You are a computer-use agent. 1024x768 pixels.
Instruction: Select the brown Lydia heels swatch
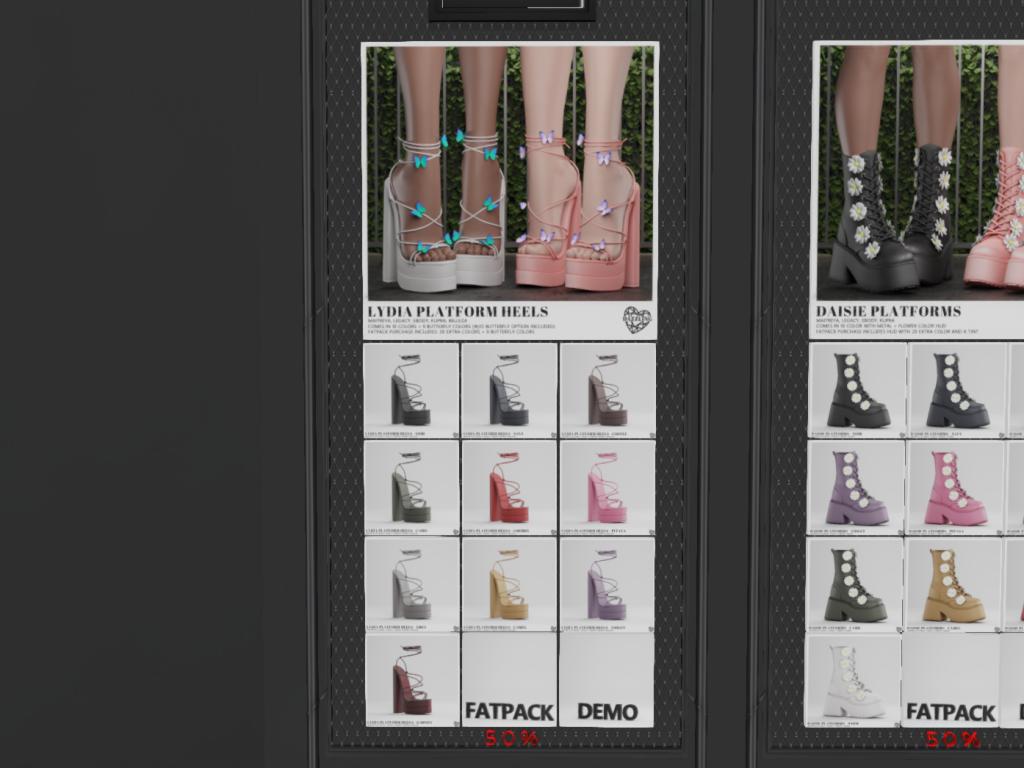[x=607, y=390]
